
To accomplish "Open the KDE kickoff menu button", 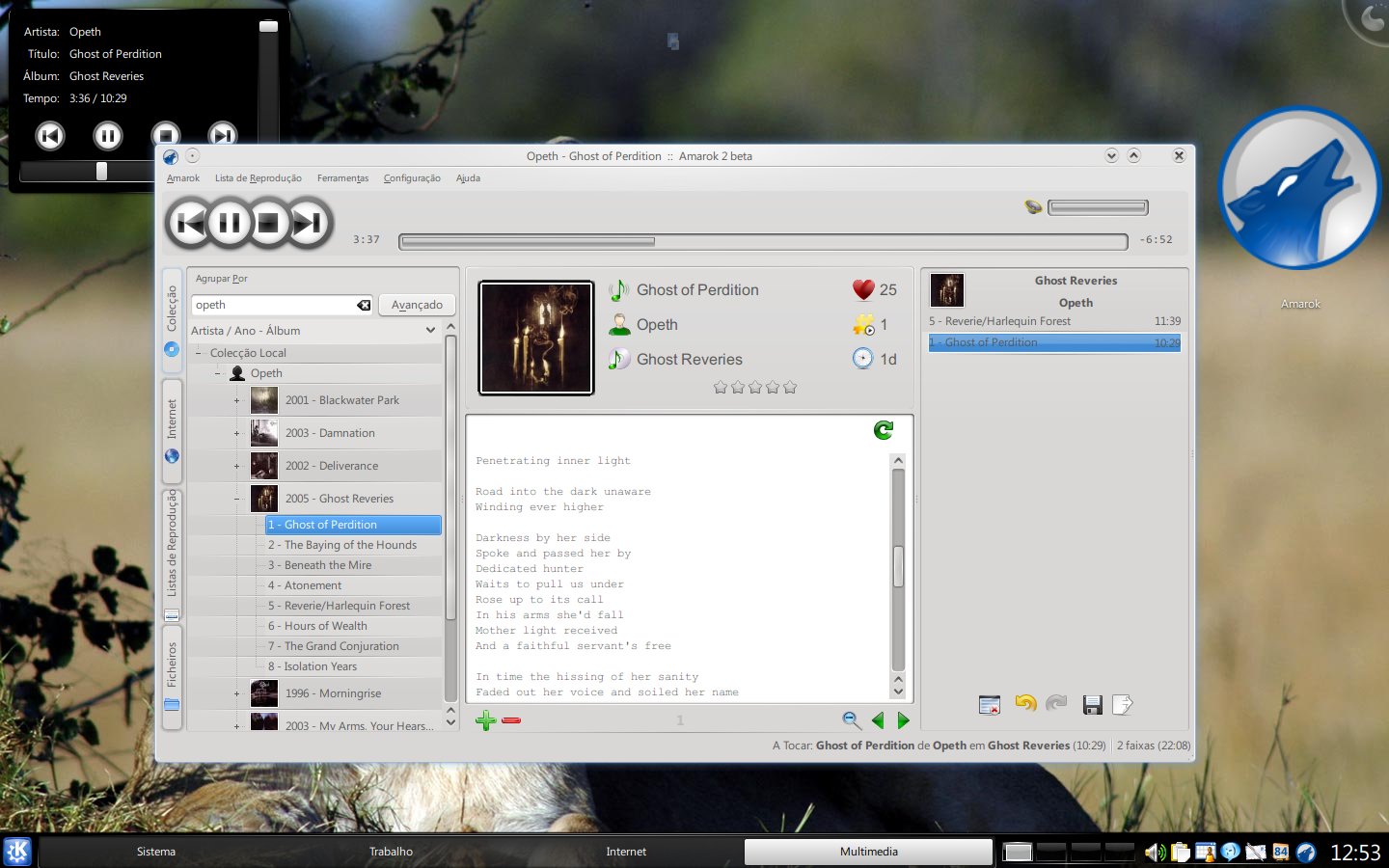I will (17, 852).
